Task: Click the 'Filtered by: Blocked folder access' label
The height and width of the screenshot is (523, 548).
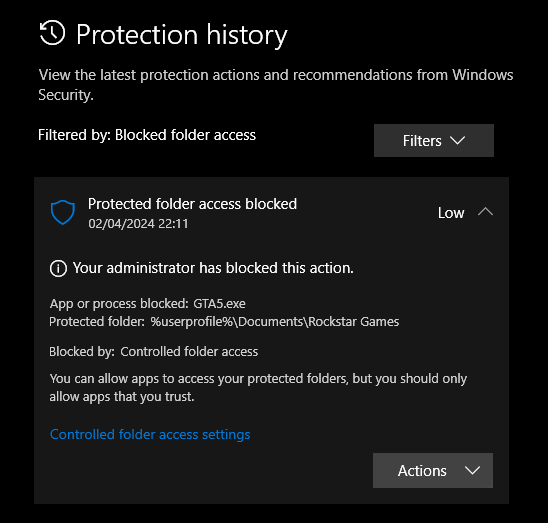Action: 147,135
